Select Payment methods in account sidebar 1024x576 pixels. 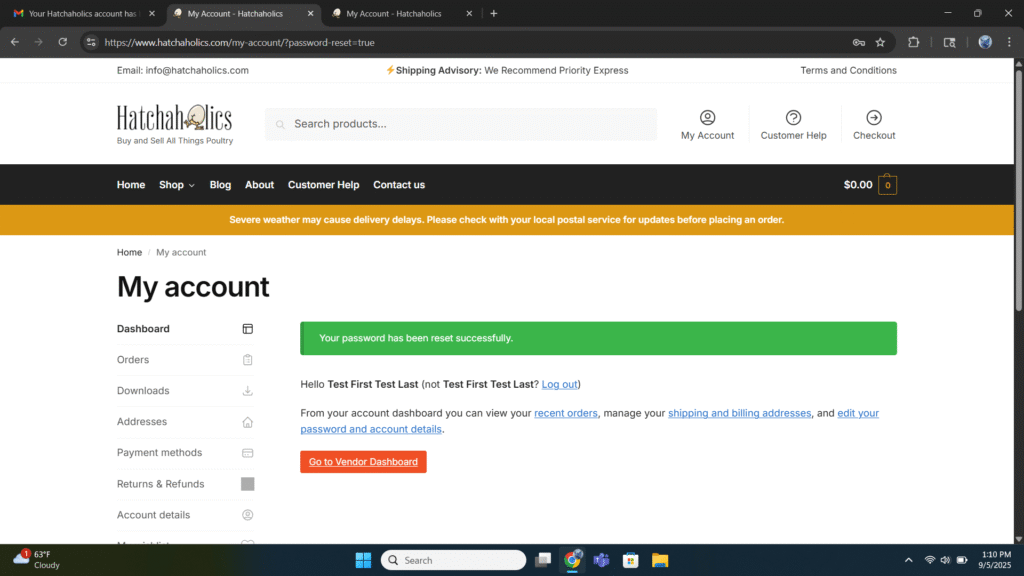click(159, 453)
